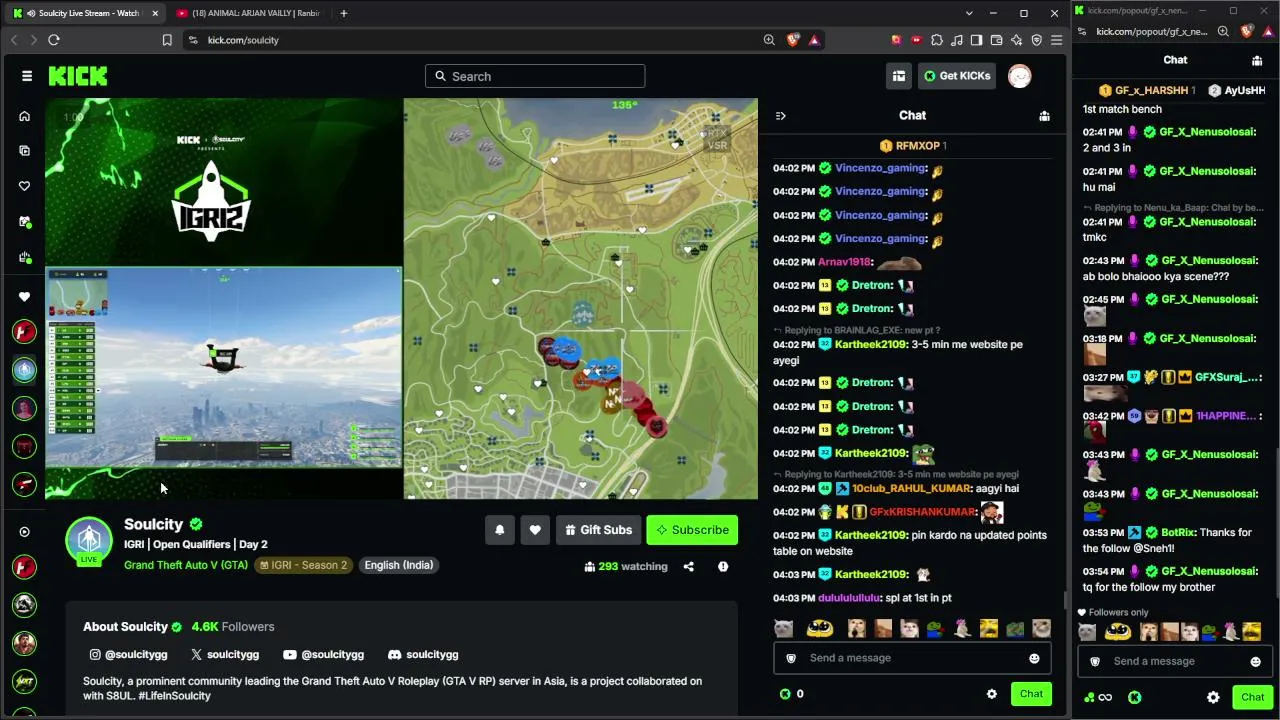The height and width of the screenshot is (720, 1280).
Task: Select the IGRI - Season 2 tag
Action: [x=303, y=565]
